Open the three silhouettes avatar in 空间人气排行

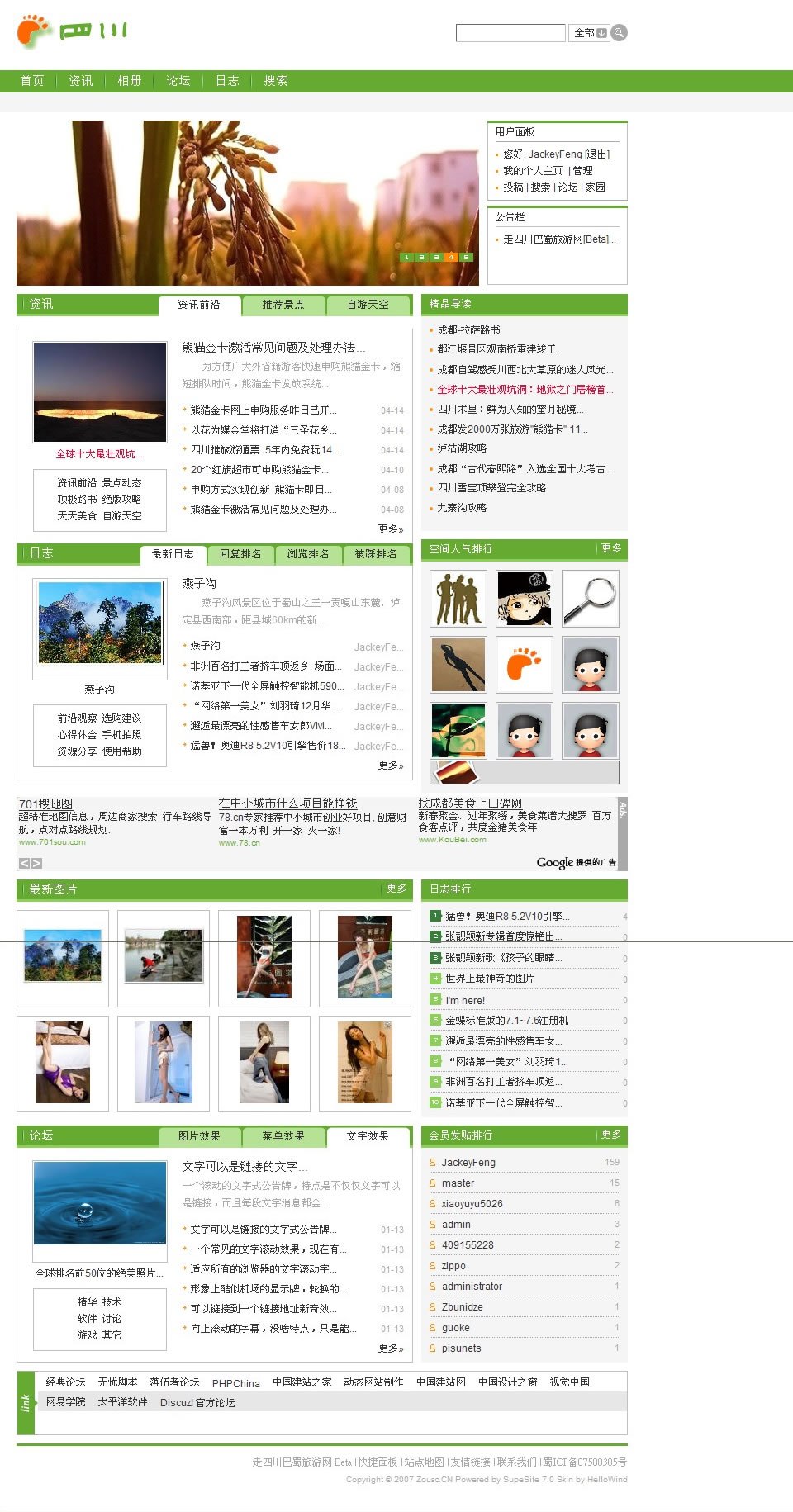pyautogui.click(x=458, y=599)
